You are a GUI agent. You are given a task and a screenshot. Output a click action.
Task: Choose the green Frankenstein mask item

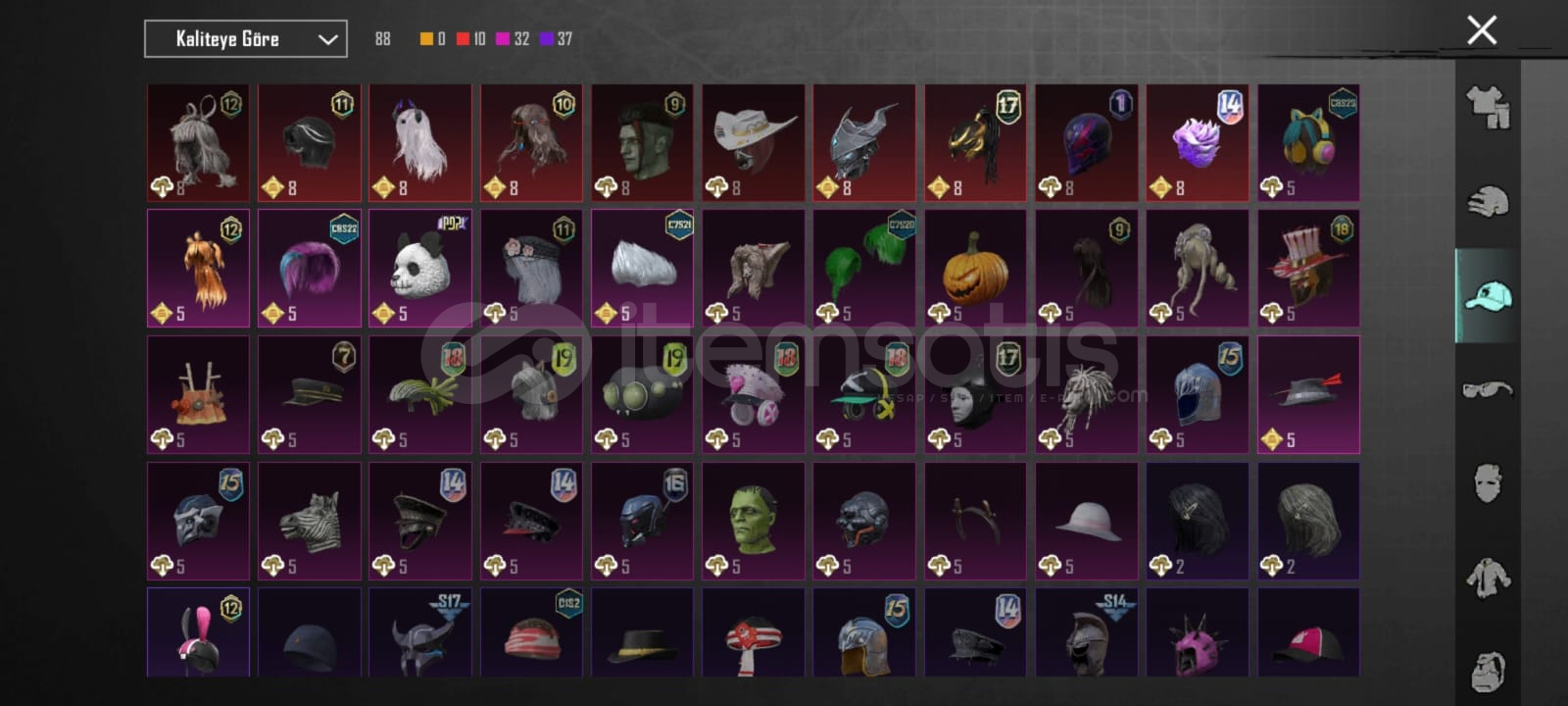pyautogui.click(x=754, y=521)
